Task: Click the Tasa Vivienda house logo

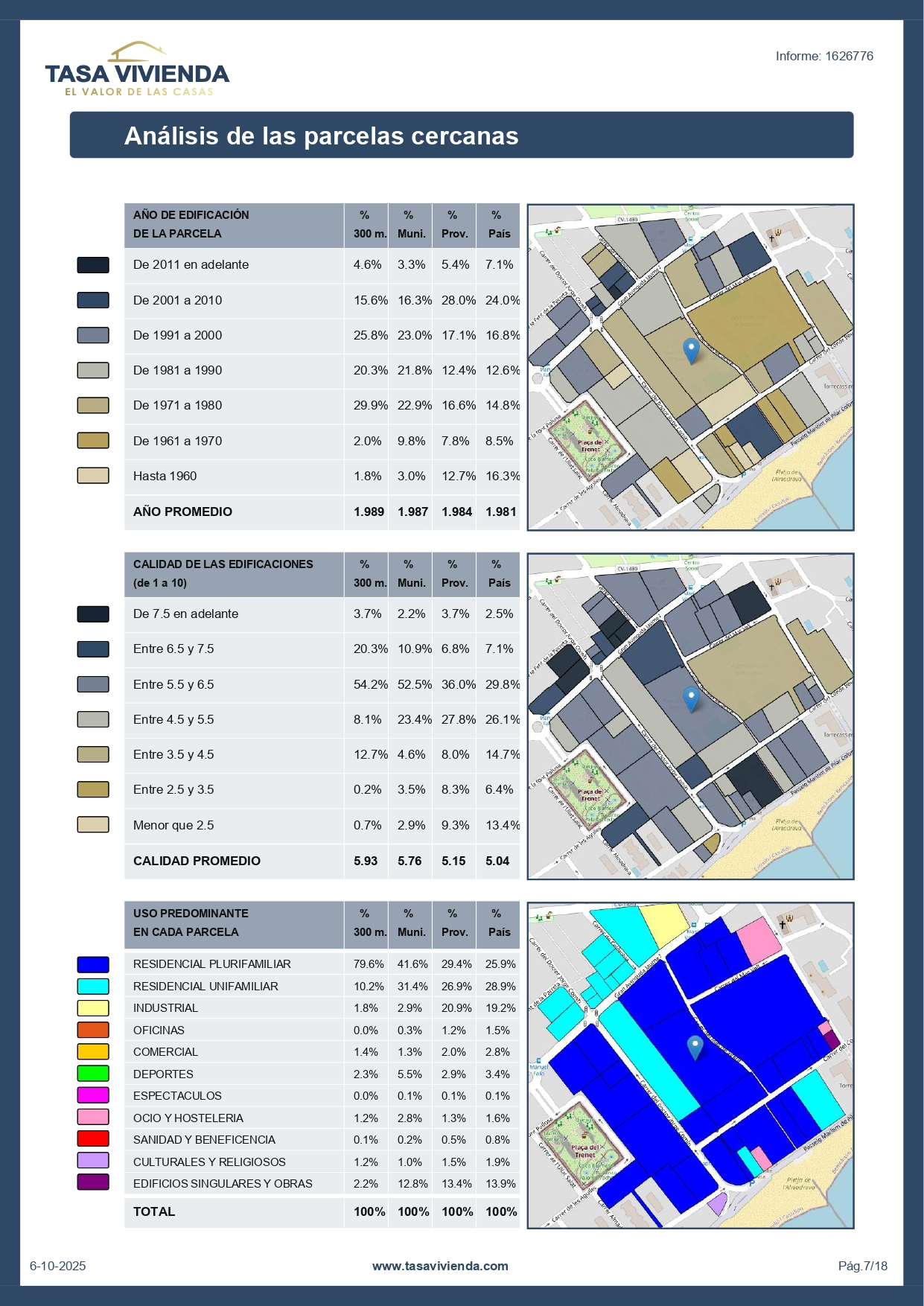Action: point(137,69)
